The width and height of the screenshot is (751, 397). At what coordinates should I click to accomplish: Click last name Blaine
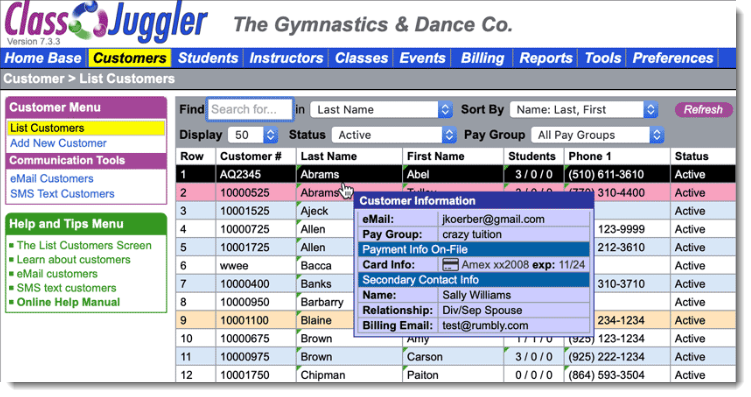click(316, 320)
